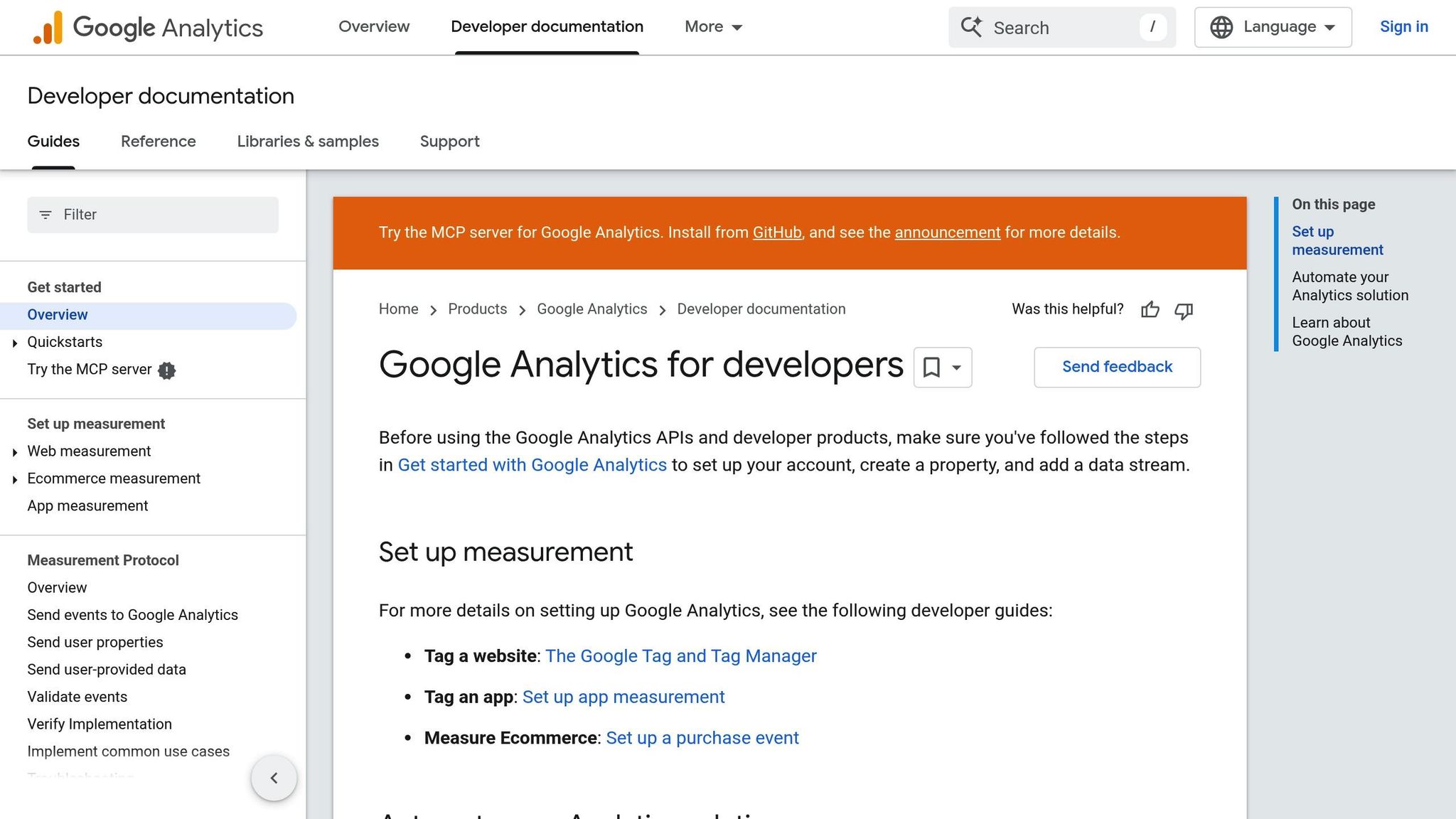Click the slash shortcut key in search box
The image size is (1456, 819).
[1152, 27]
